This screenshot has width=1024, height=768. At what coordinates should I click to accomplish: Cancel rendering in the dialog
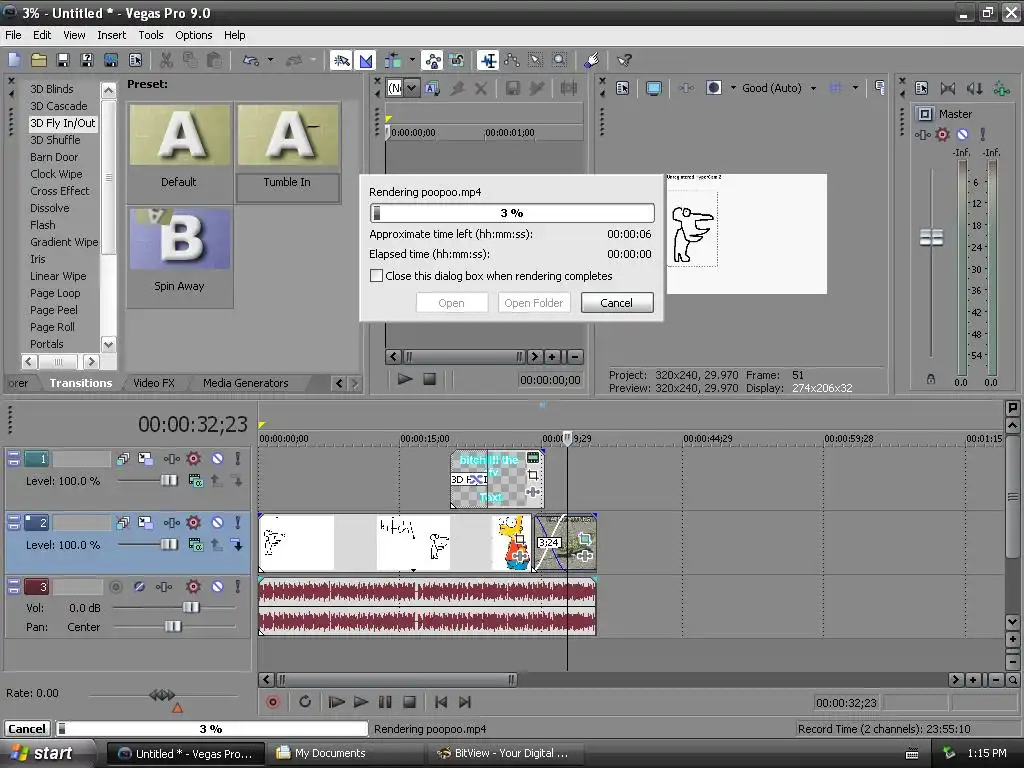coord(616,302)
